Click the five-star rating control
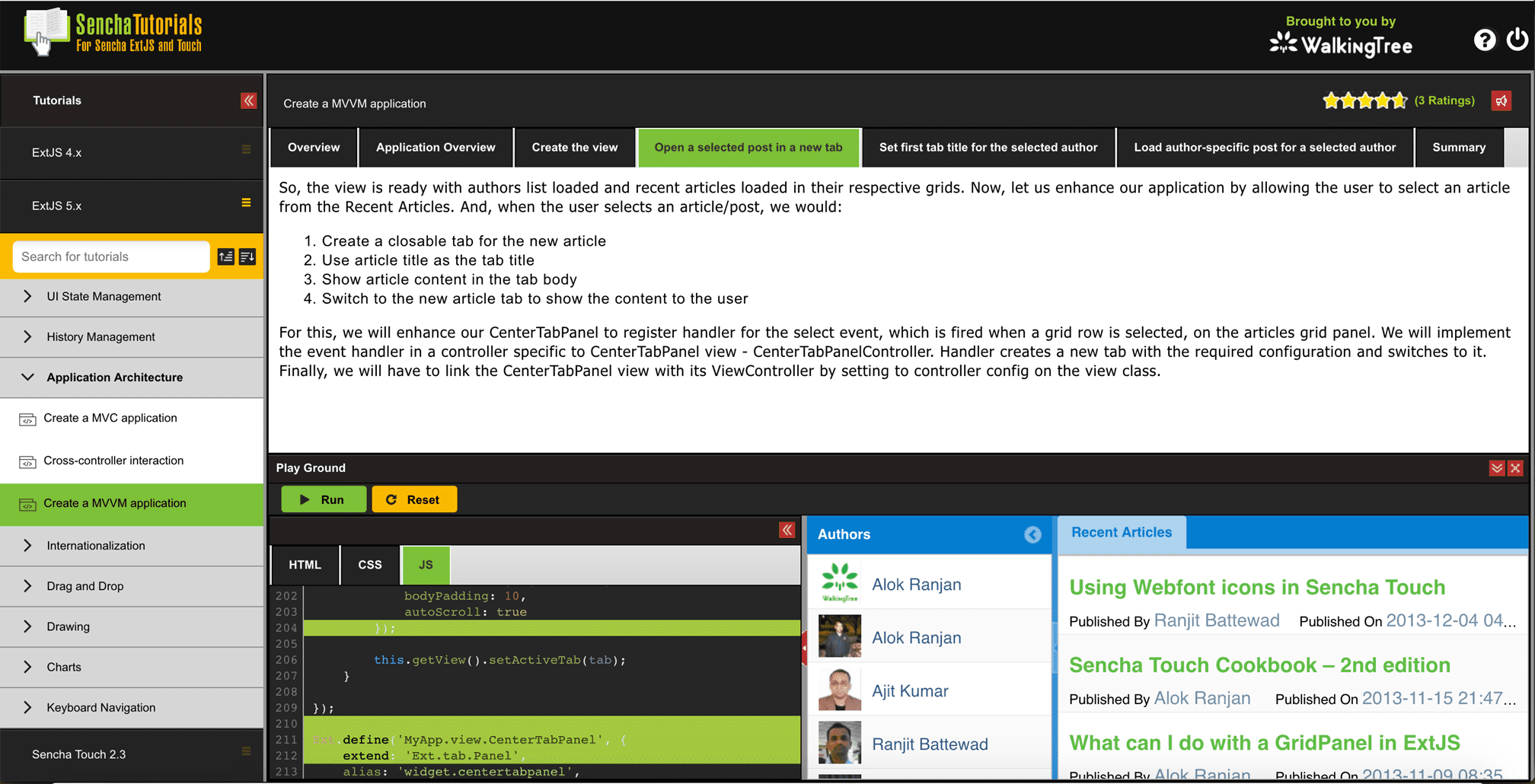Screen dimensions: 1535x784 1364,101
